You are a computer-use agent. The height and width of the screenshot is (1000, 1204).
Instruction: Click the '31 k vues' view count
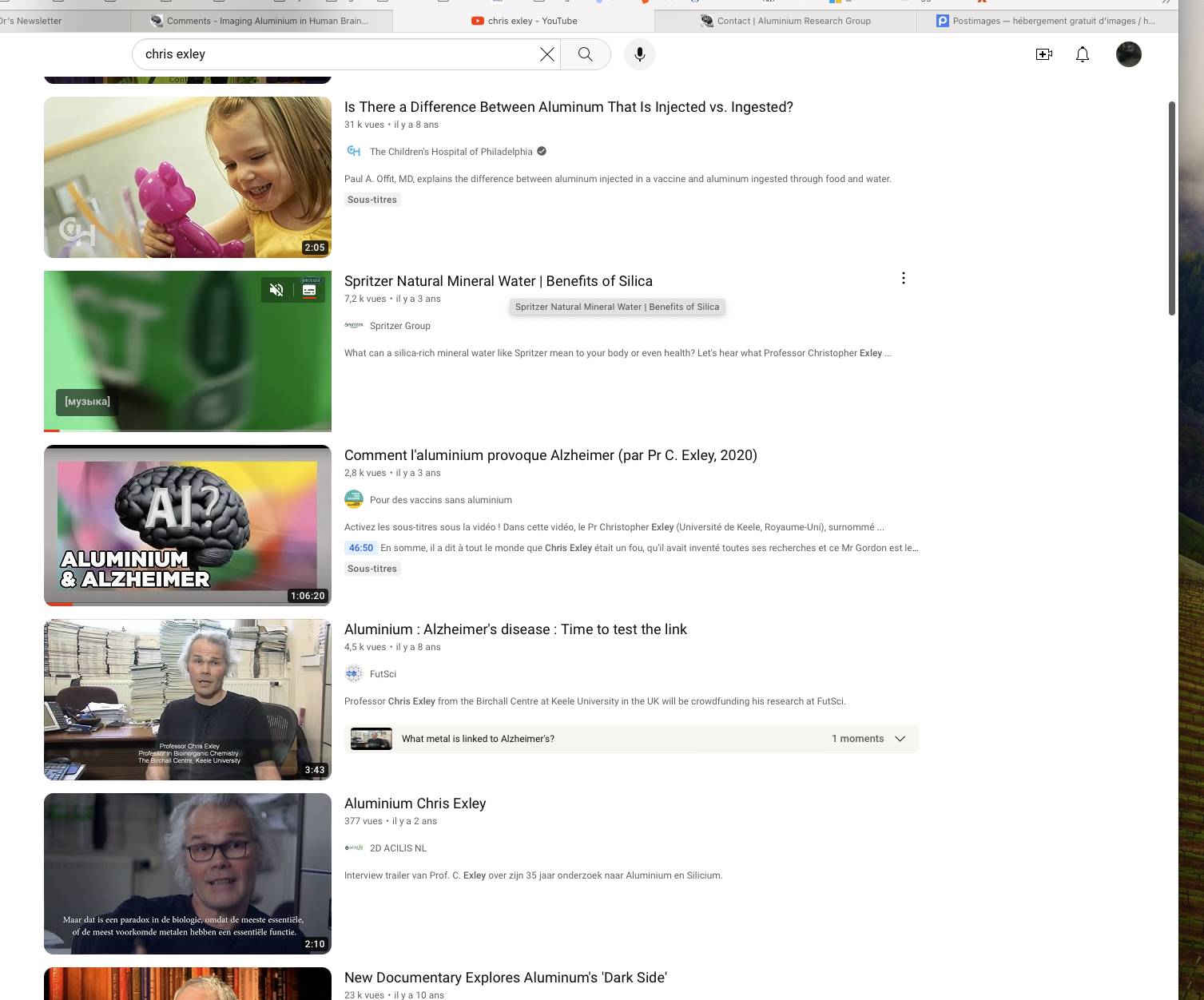[364, 125]
